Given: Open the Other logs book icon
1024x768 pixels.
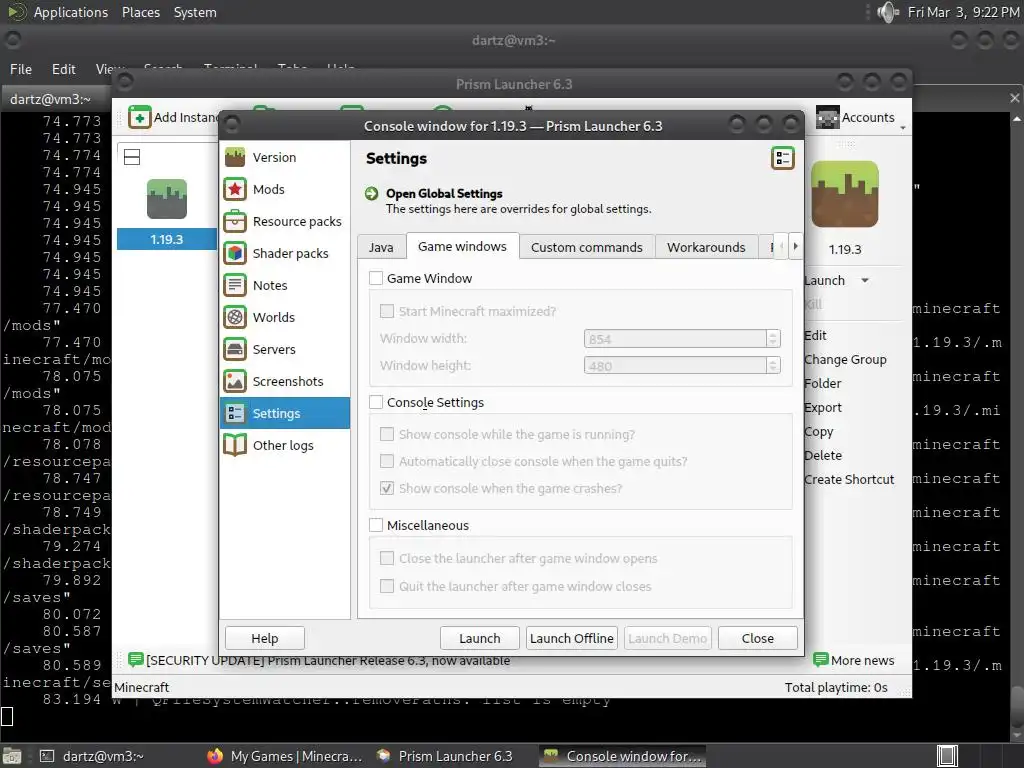Looking at the screenshot, I should coord(235,445).
